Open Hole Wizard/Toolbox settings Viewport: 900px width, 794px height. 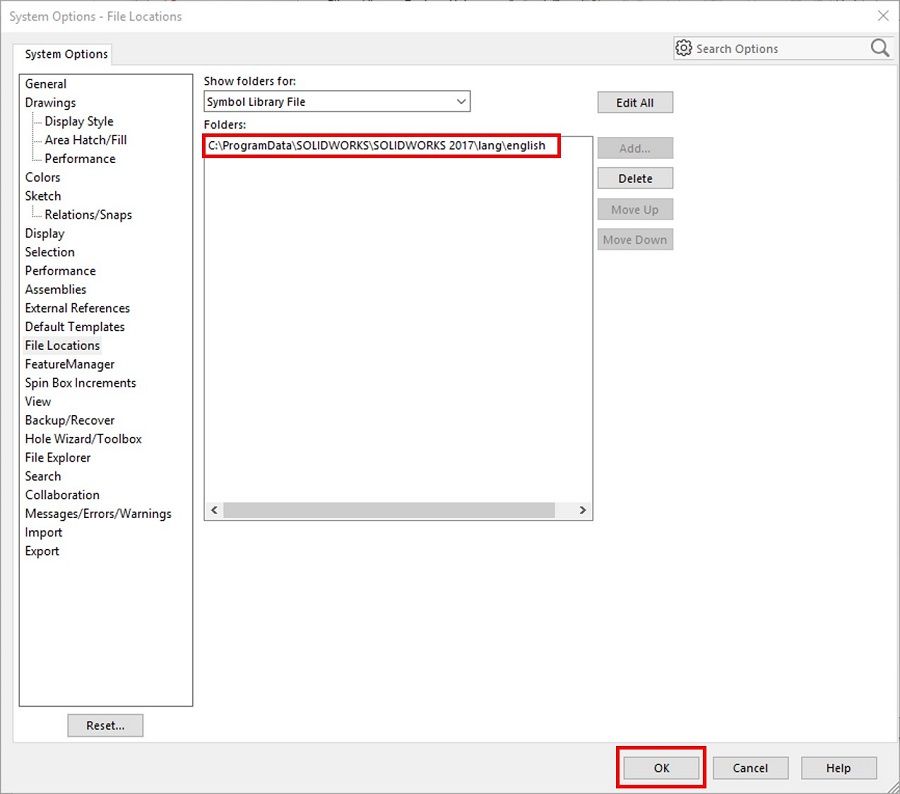pos(83,439)
